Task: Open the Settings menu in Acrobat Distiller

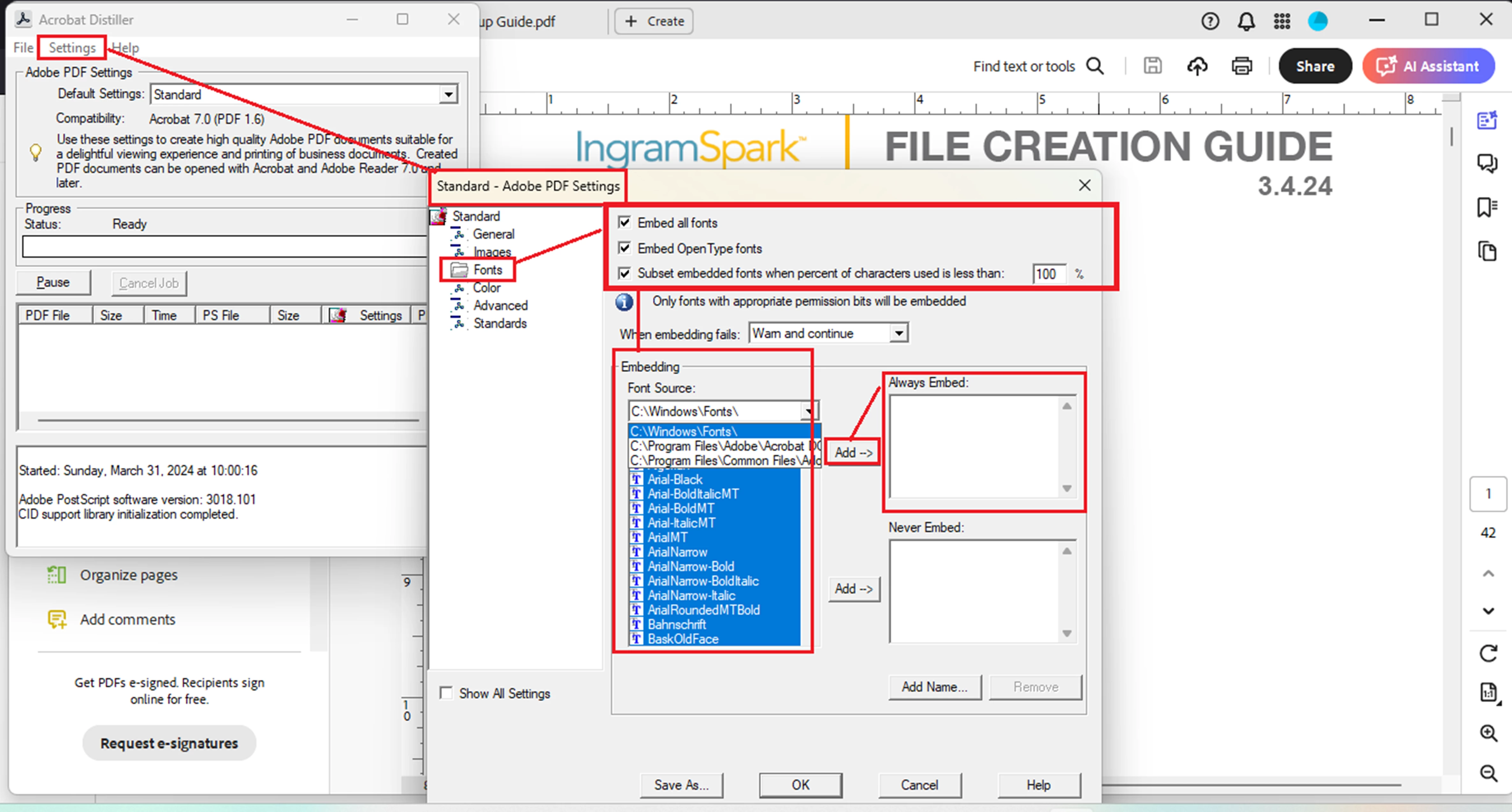Action: (x=72, y=47)
